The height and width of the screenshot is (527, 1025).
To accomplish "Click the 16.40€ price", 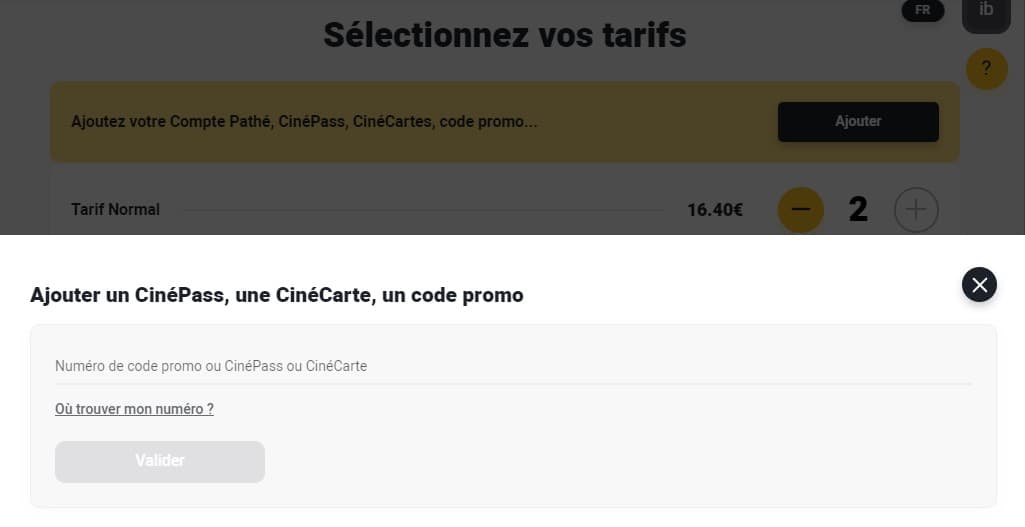I will coord(714,210).
